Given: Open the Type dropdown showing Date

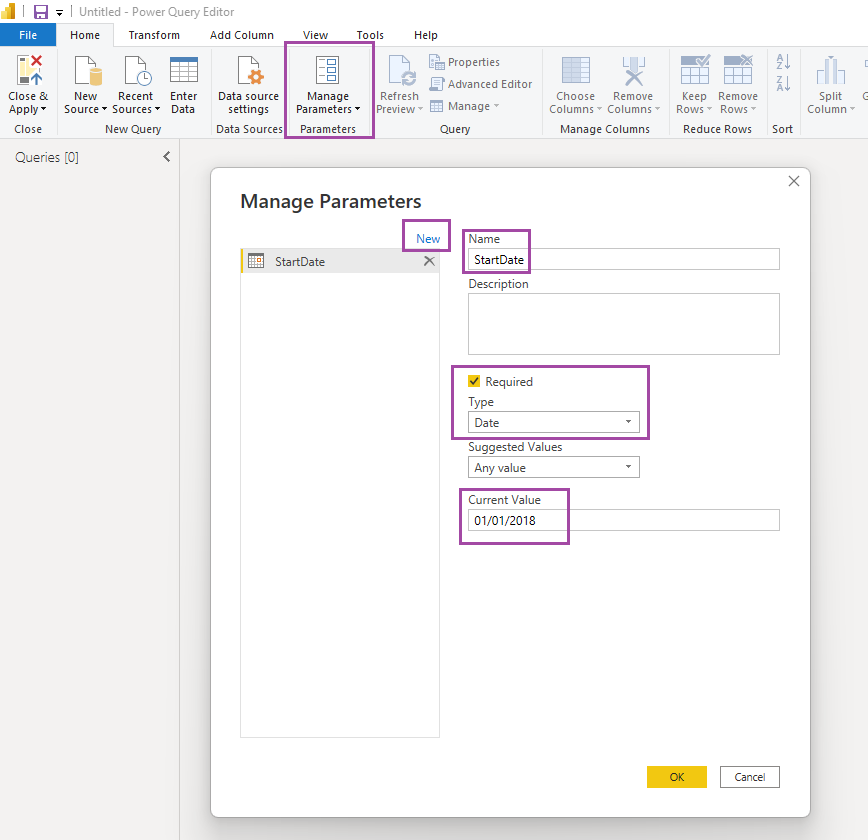Looking at the screenshot, I should point(554,422).
